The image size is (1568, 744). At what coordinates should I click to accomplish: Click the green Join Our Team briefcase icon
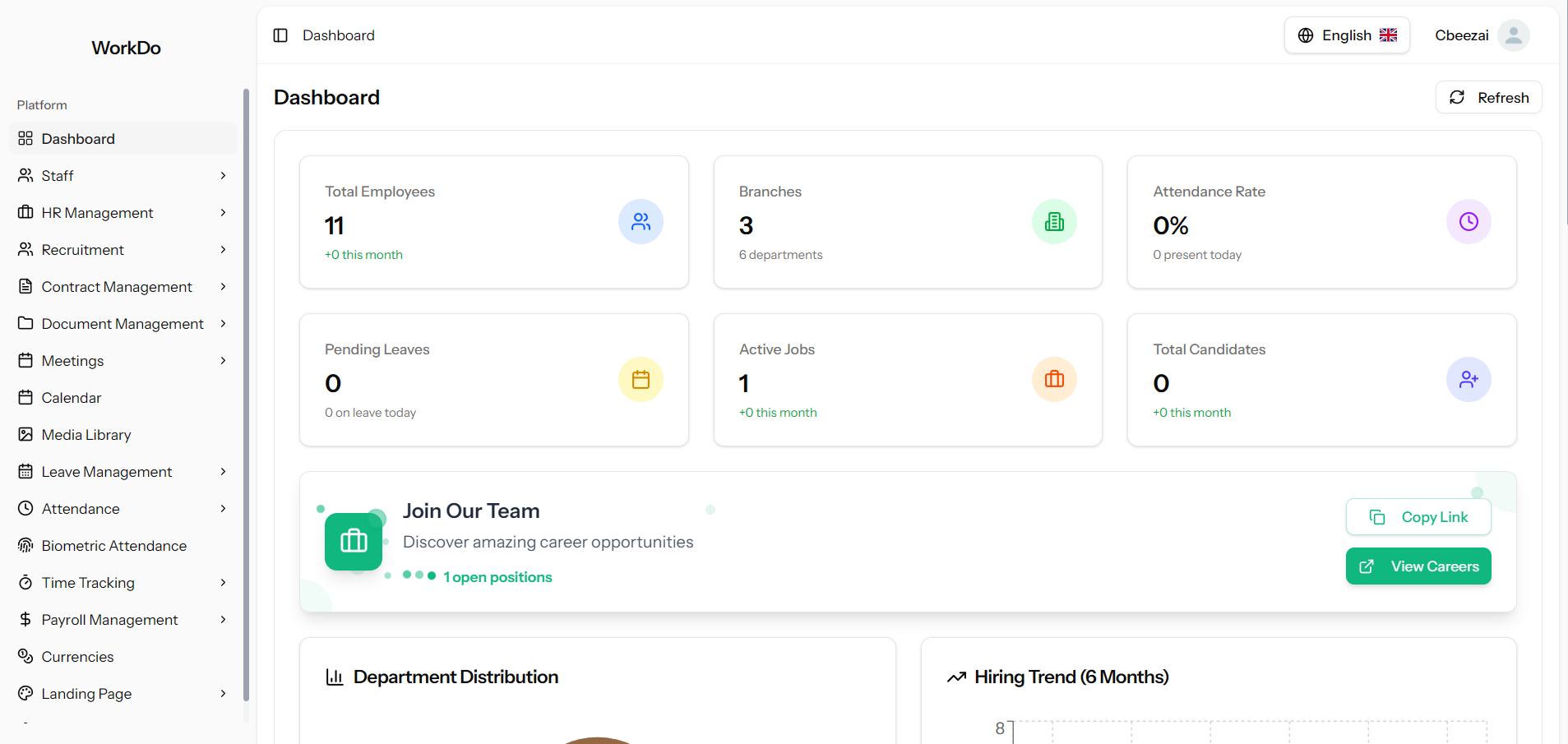click(x=354, y=542)
